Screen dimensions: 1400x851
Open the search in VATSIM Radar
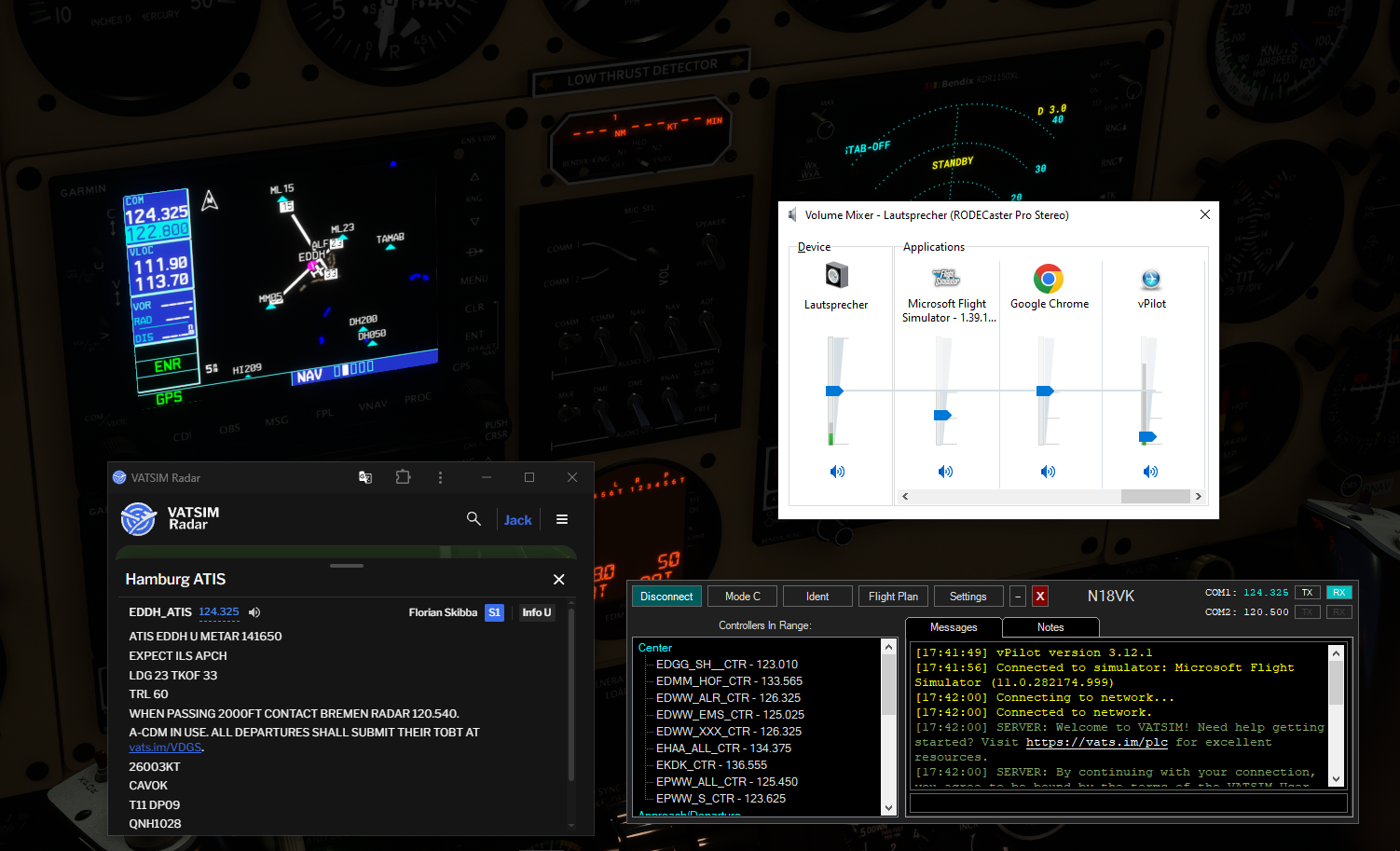click(474, 519)
